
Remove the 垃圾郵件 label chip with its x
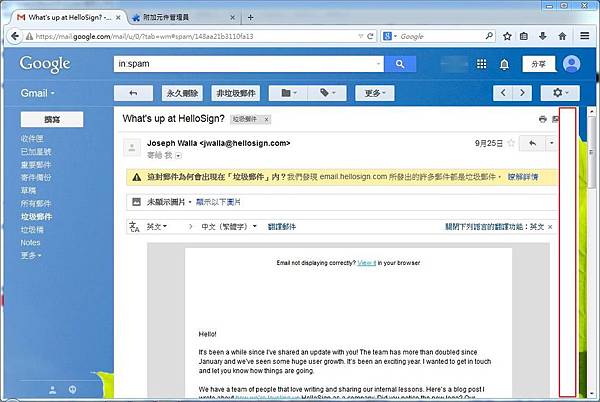coord(267,119)
